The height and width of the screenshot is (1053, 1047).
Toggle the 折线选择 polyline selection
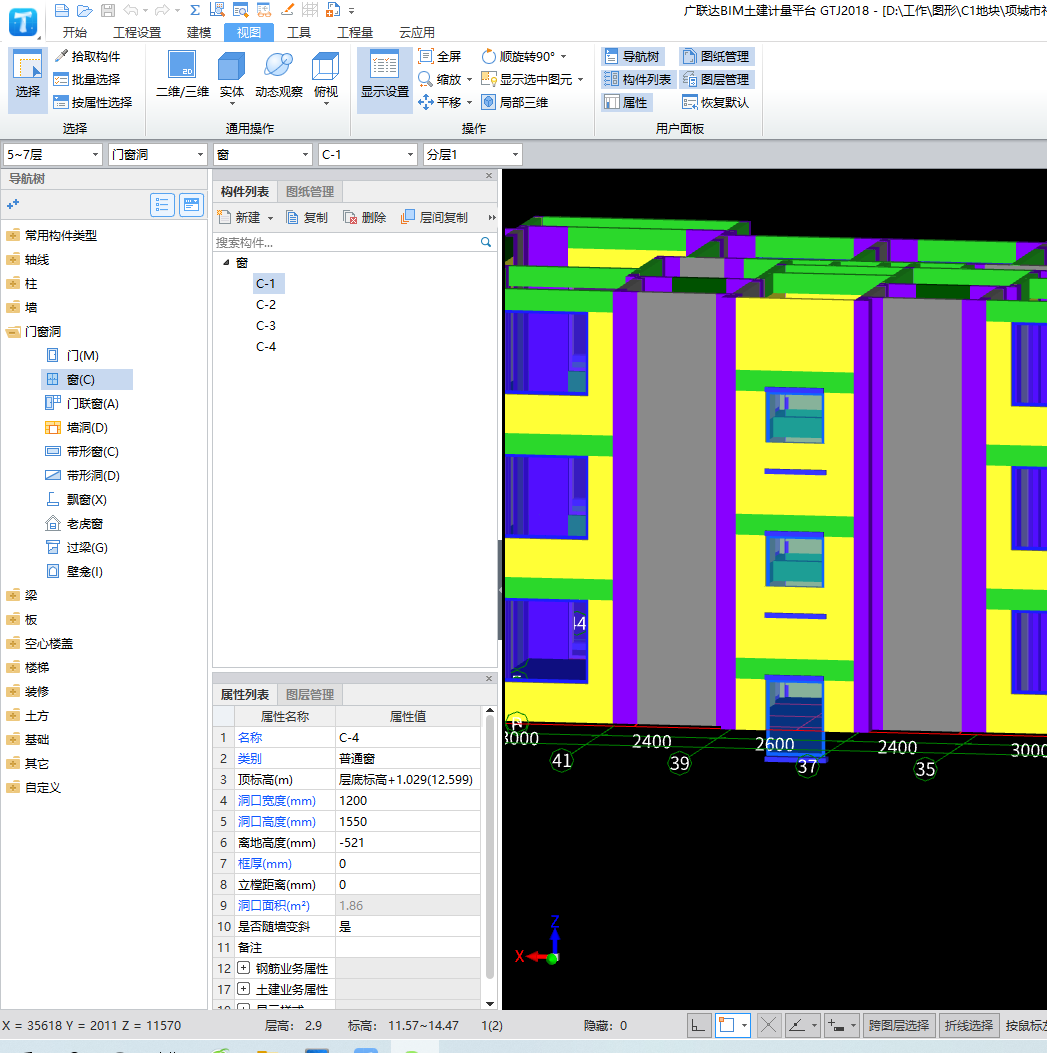click(968, 1025)
